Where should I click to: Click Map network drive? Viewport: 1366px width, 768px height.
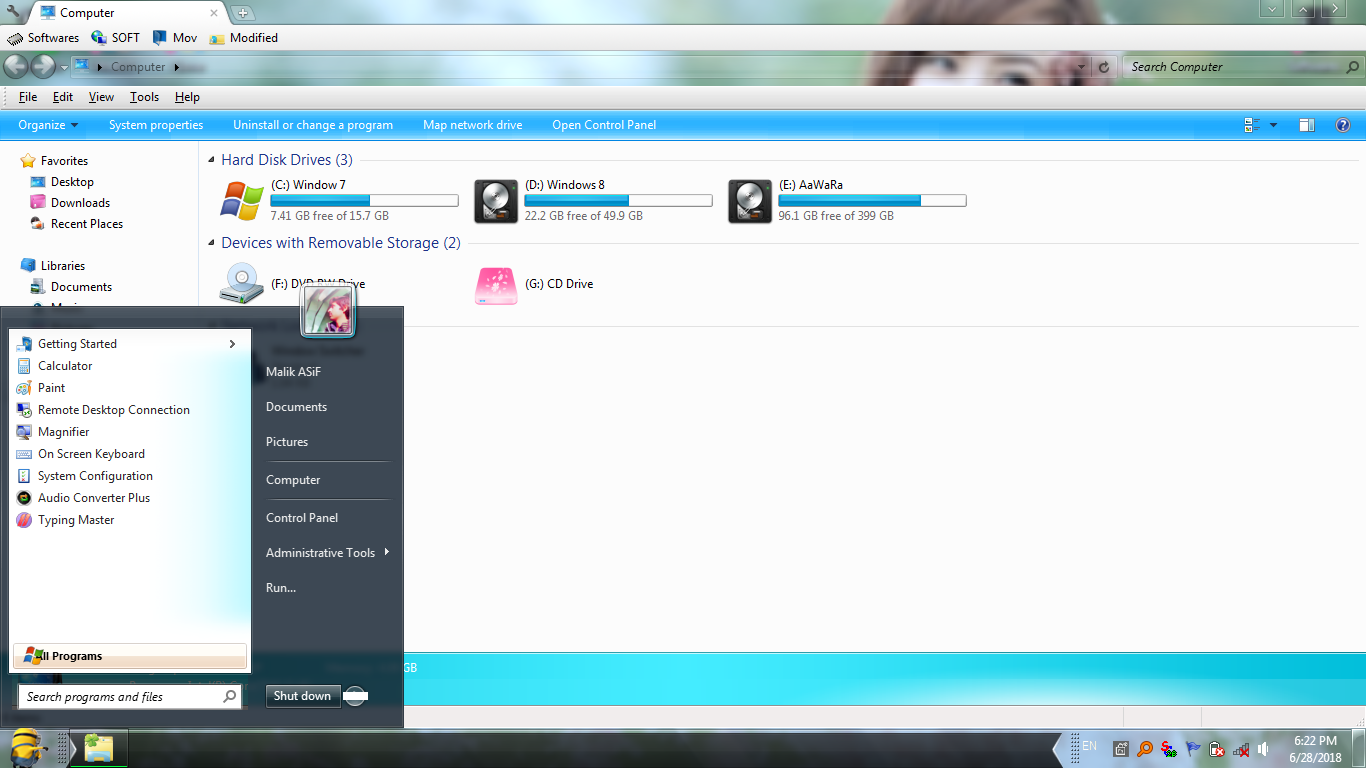(x=473, y=125)
